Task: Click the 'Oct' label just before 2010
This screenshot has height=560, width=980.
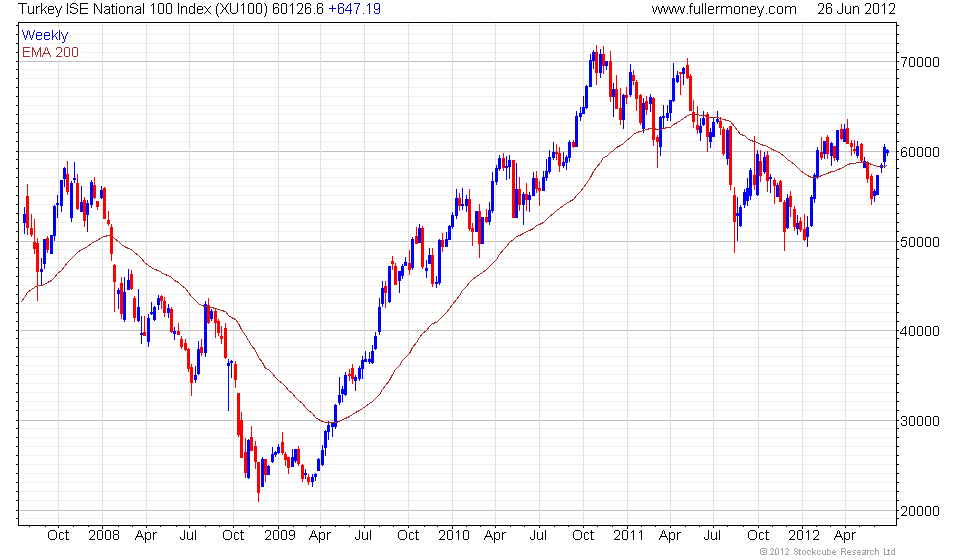Action: [x=408, y=536]
